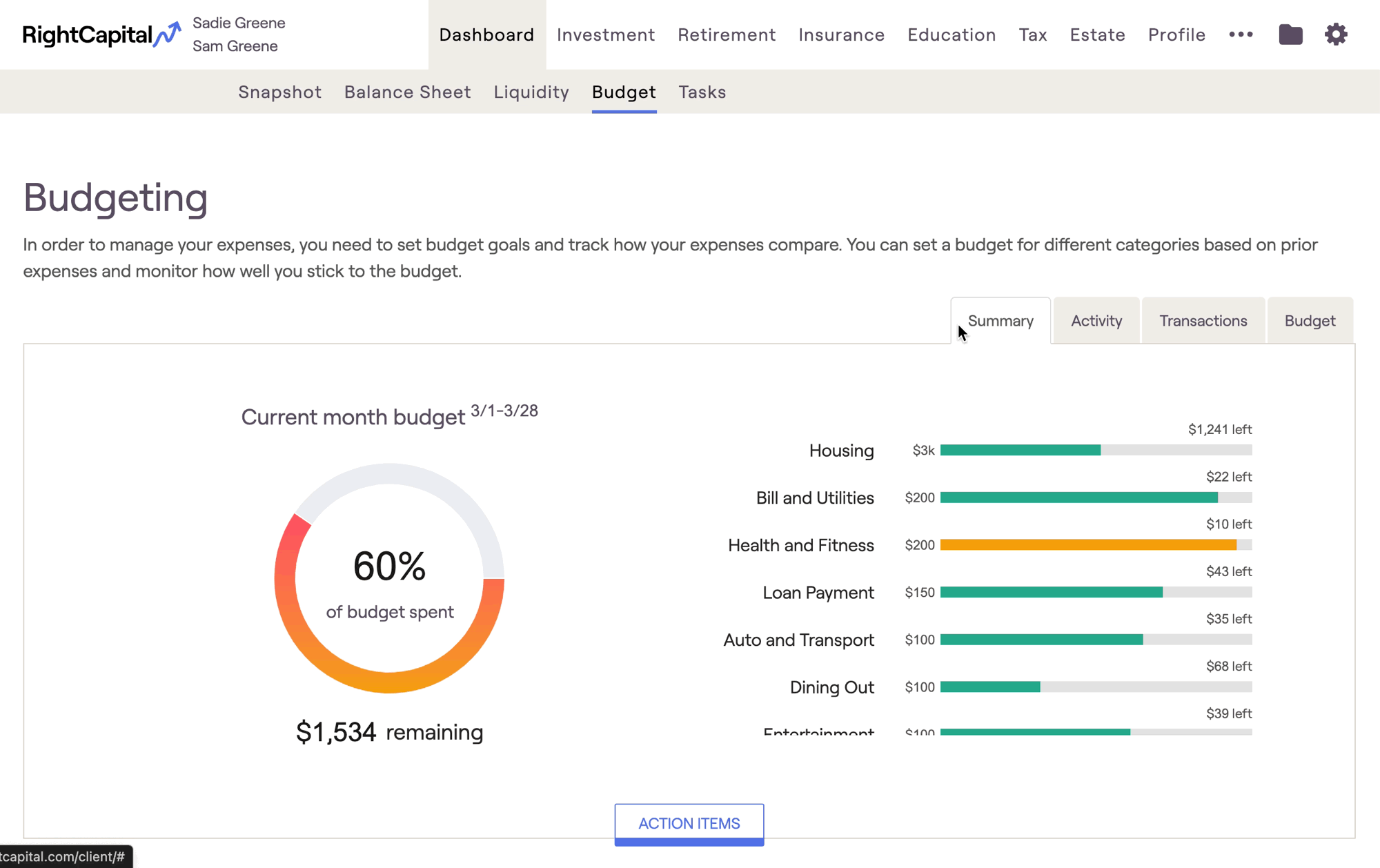Click the orange Health and Fitness bar

(1088, 545)
